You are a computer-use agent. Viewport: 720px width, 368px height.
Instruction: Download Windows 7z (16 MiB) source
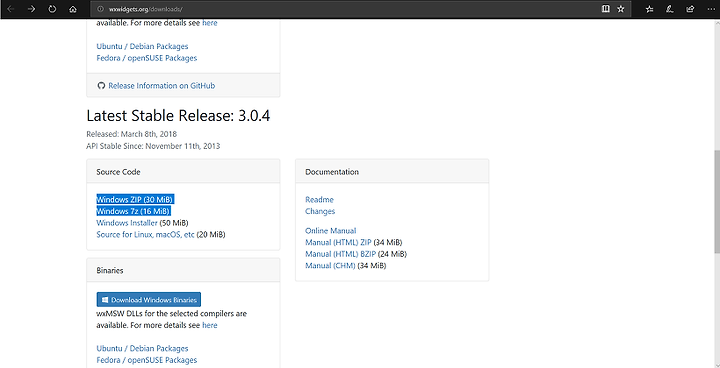pyautogui.click(x=133, y=211)
